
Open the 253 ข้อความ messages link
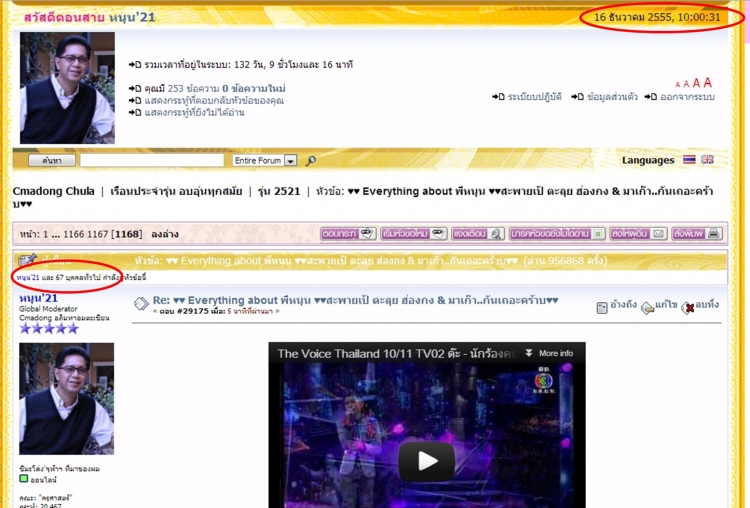point(193,88)
